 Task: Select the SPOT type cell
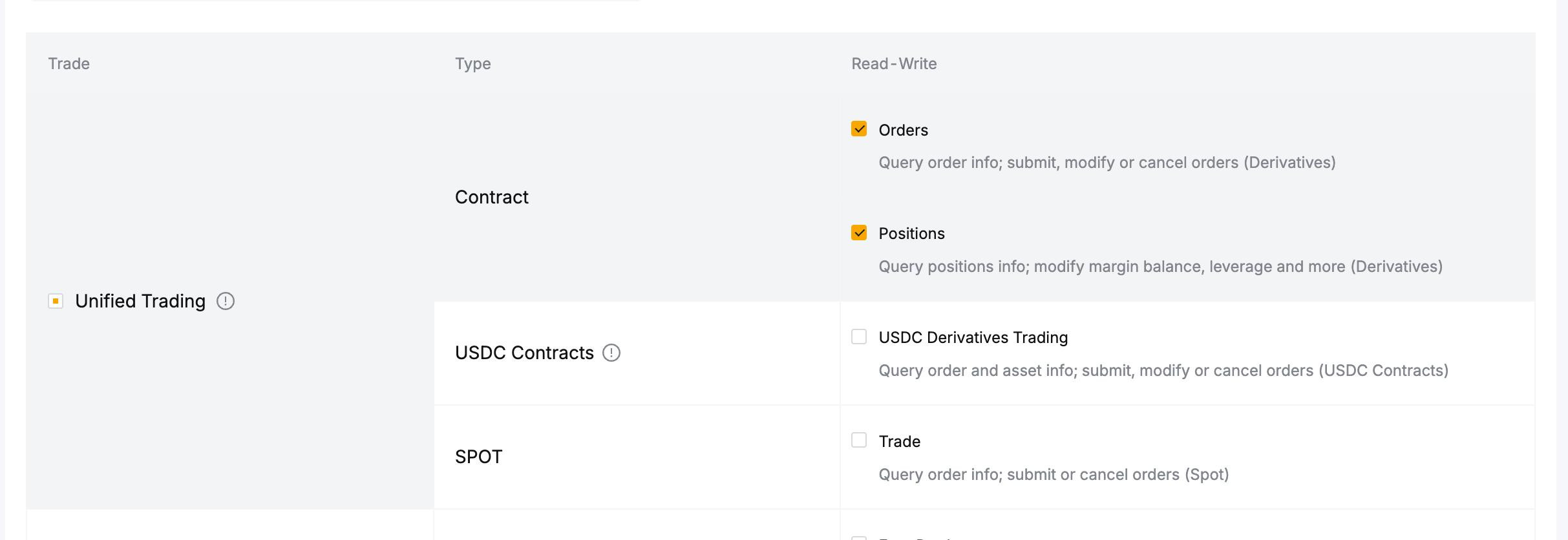coord(478,457)
